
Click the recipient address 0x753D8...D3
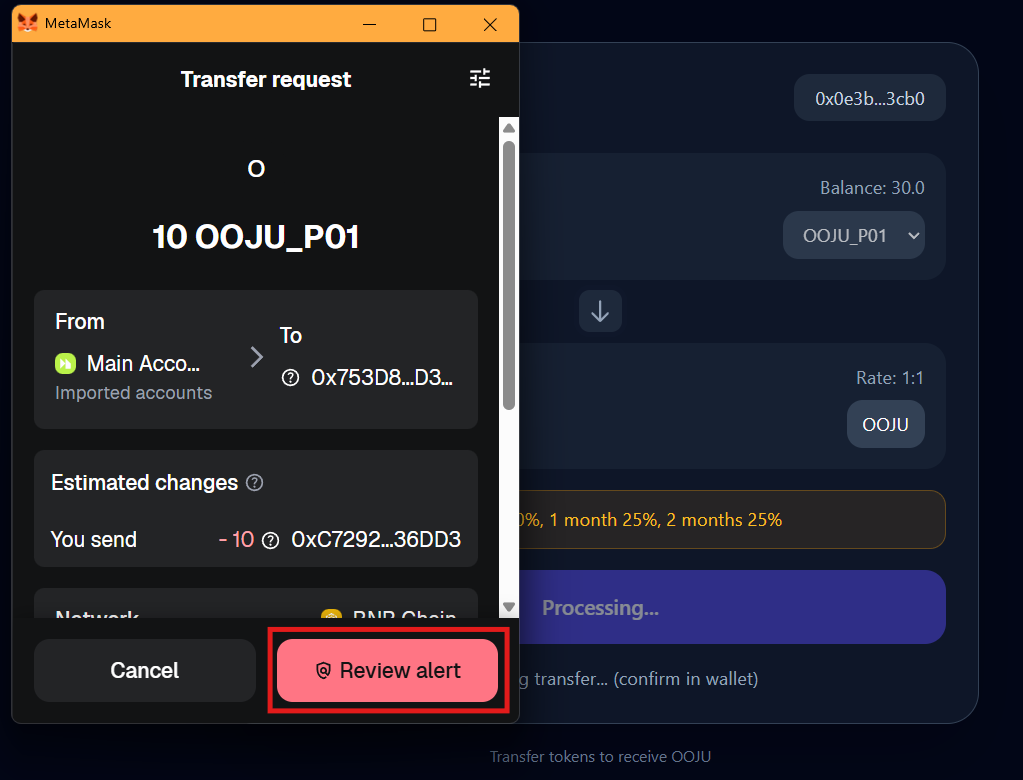point(382,378)
